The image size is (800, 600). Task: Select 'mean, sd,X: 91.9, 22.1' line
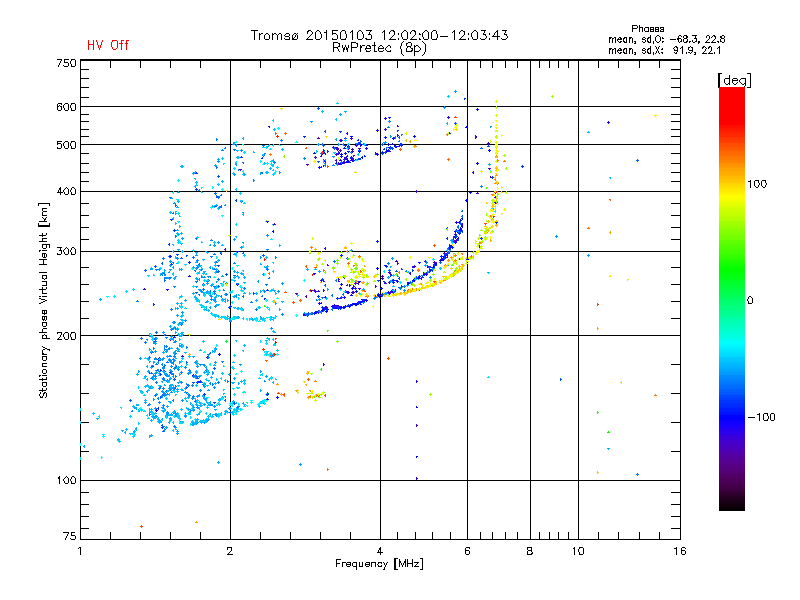[x=664, y=51]
